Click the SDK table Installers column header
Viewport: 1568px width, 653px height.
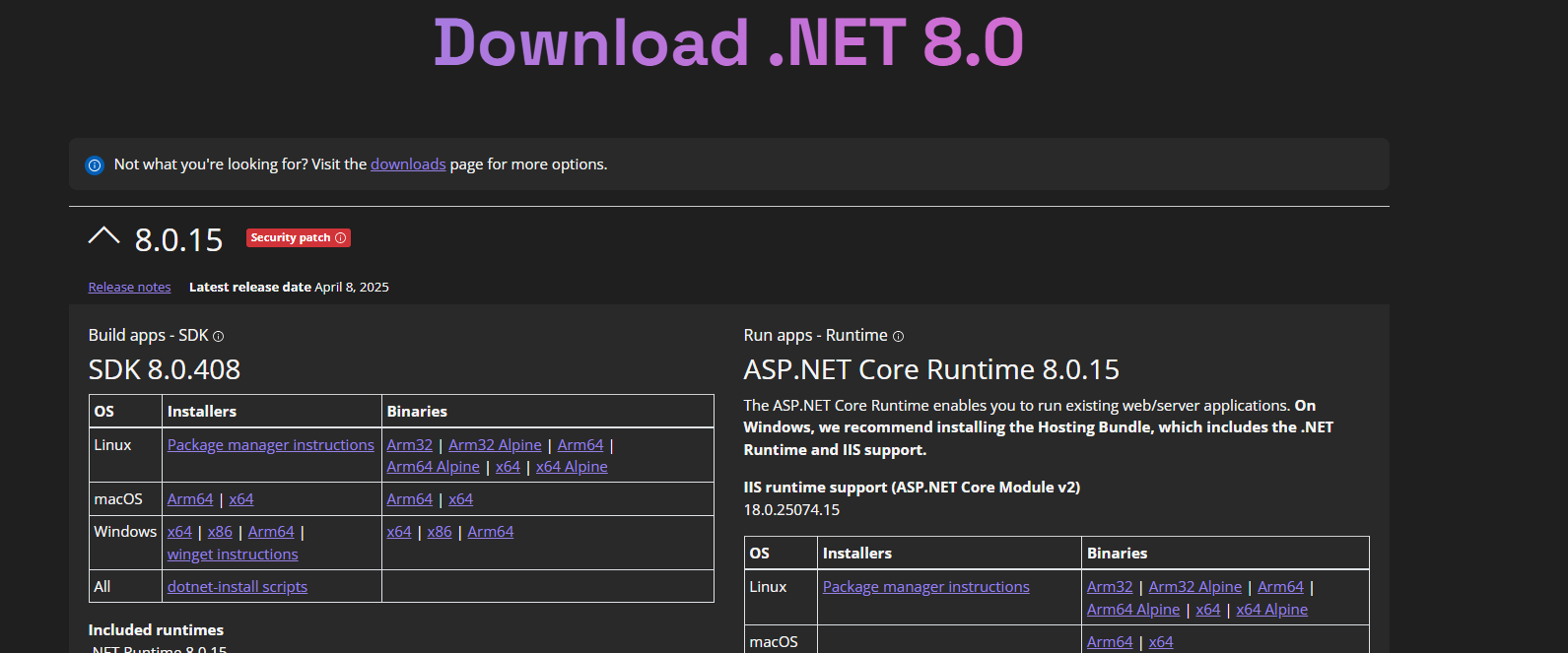tap(202, 412)
